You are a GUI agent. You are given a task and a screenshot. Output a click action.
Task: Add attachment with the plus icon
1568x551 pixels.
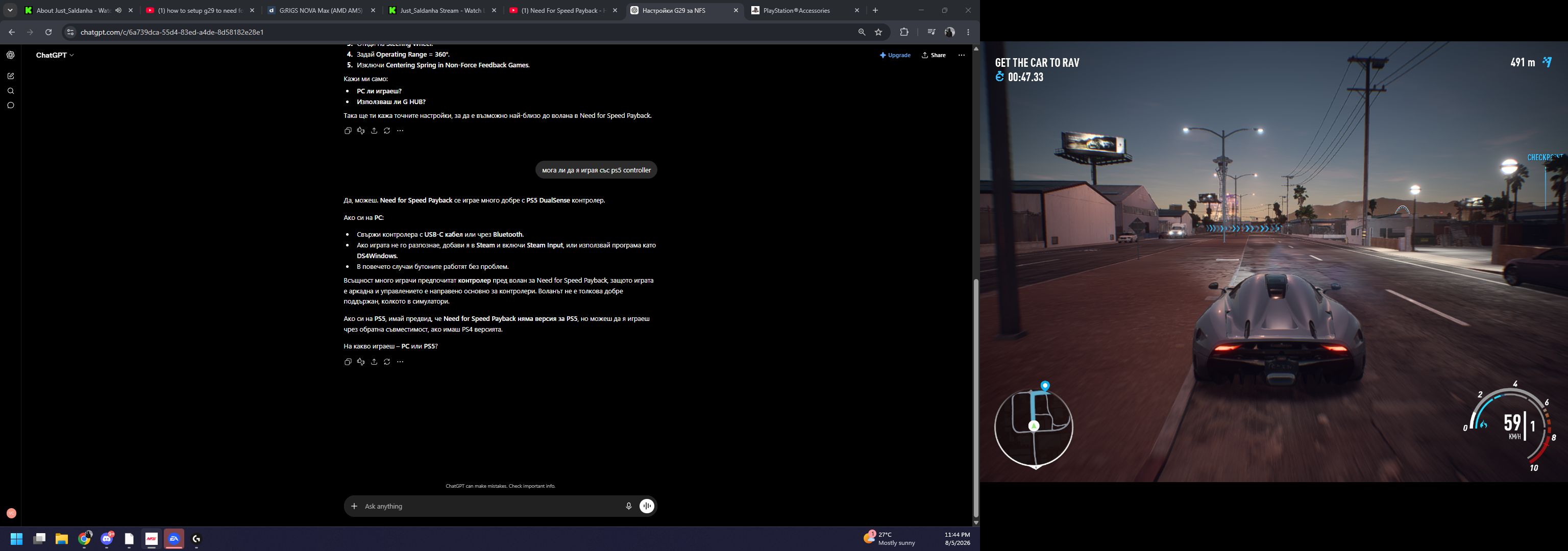[354, 506]
